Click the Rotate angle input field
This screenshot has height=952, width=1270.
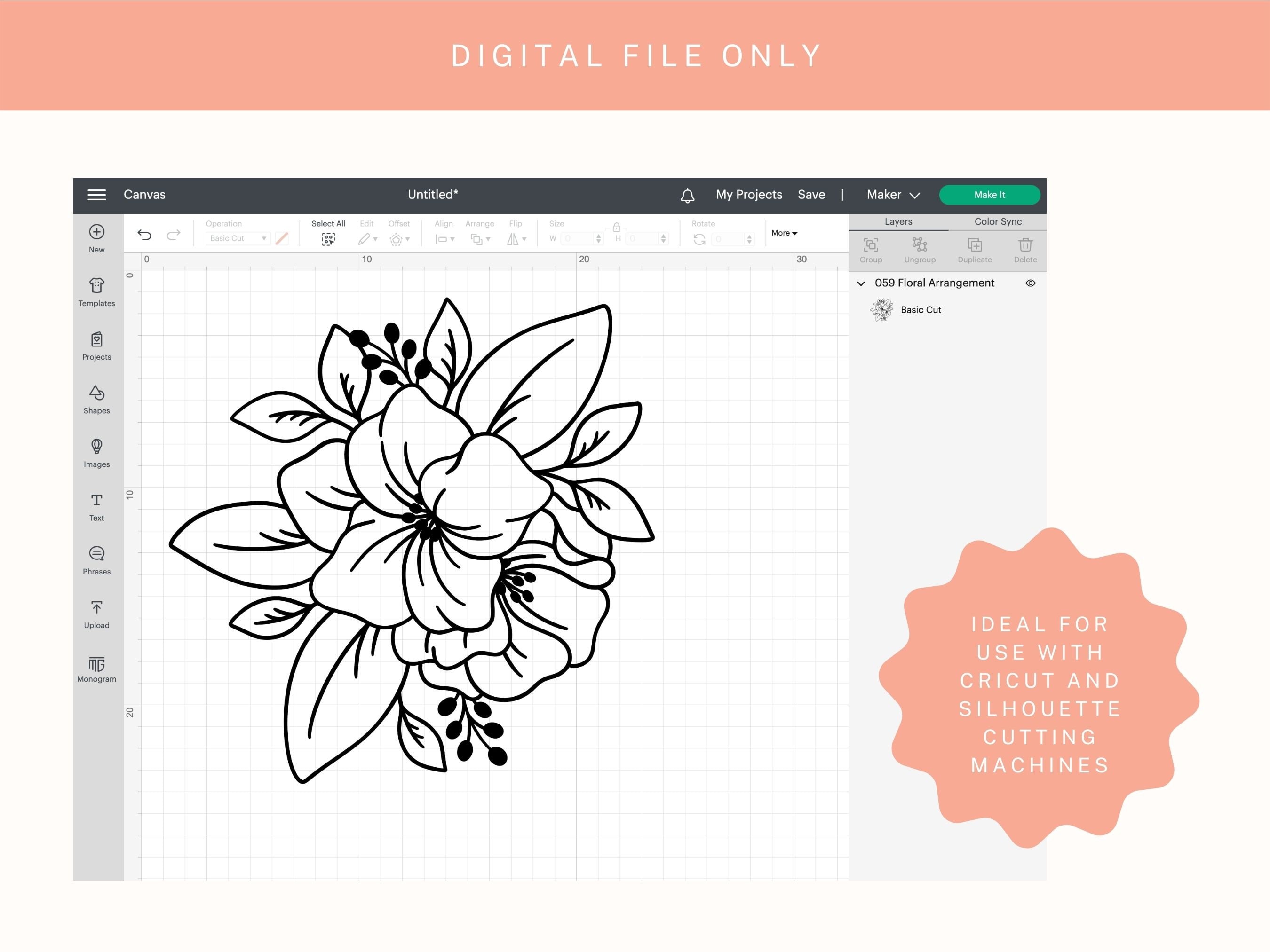(x=733, y=239)
